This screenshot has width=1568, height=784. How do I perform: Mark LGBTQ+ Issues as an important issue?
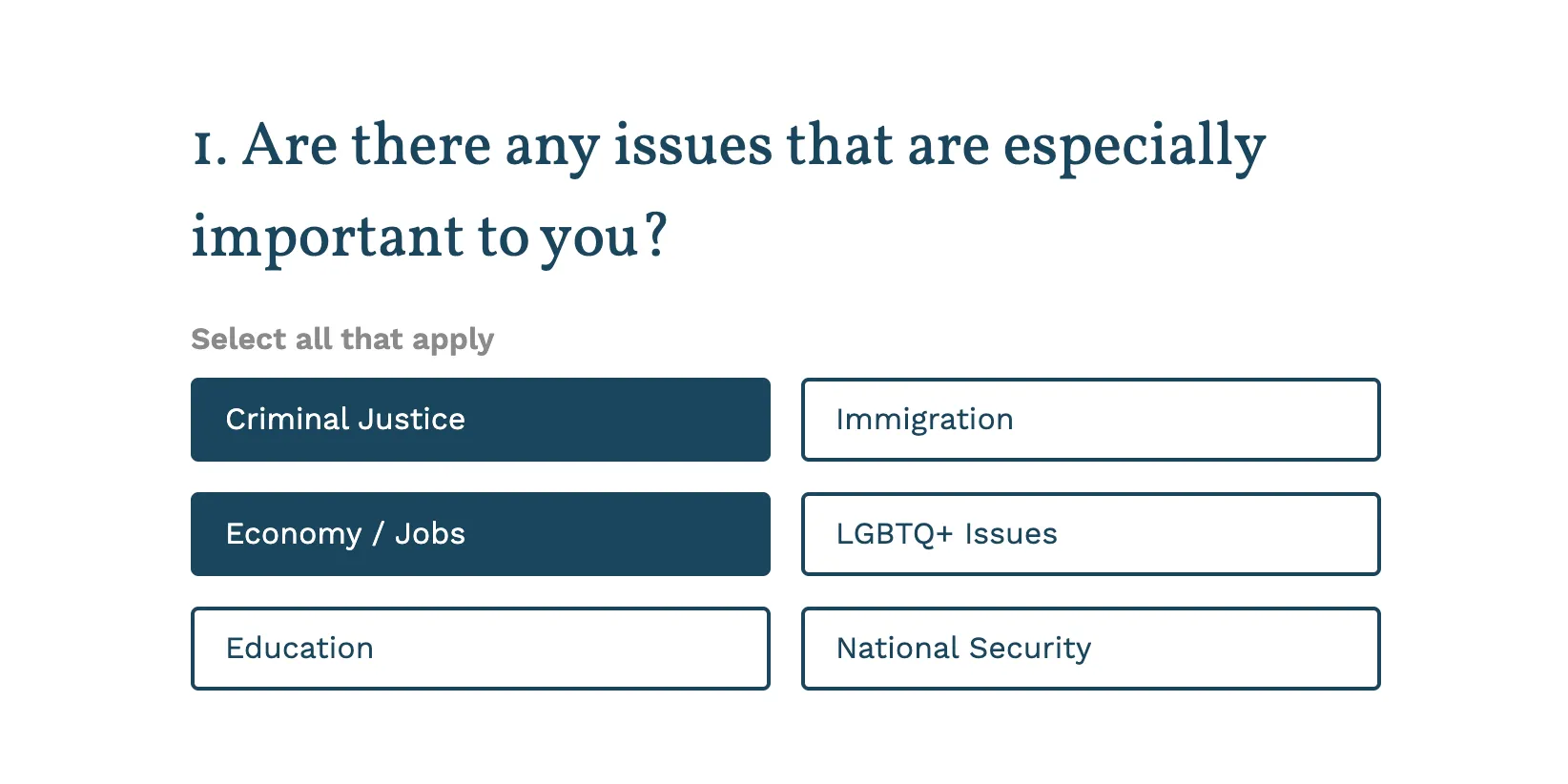click(x=1192, y=534)
